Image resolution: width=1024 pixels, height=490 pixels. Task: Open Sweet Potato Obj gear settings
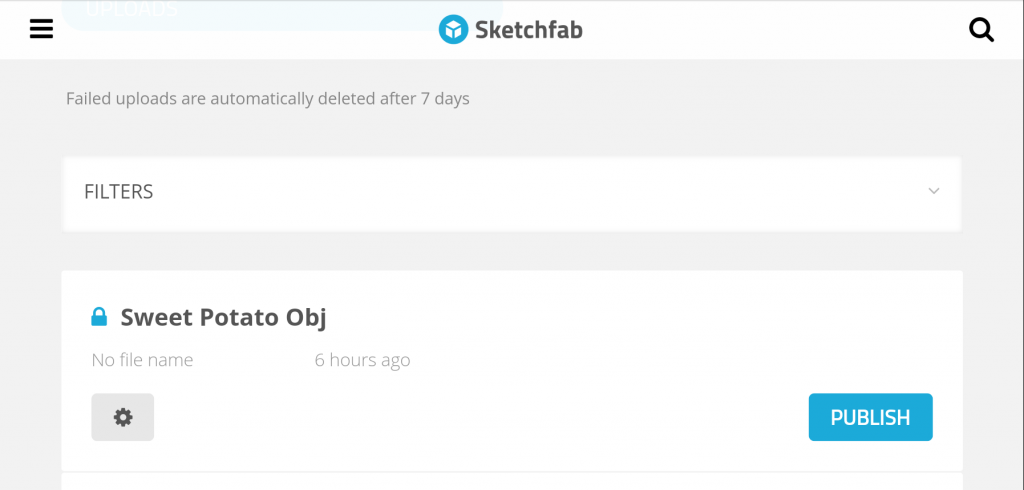[123, 417]
